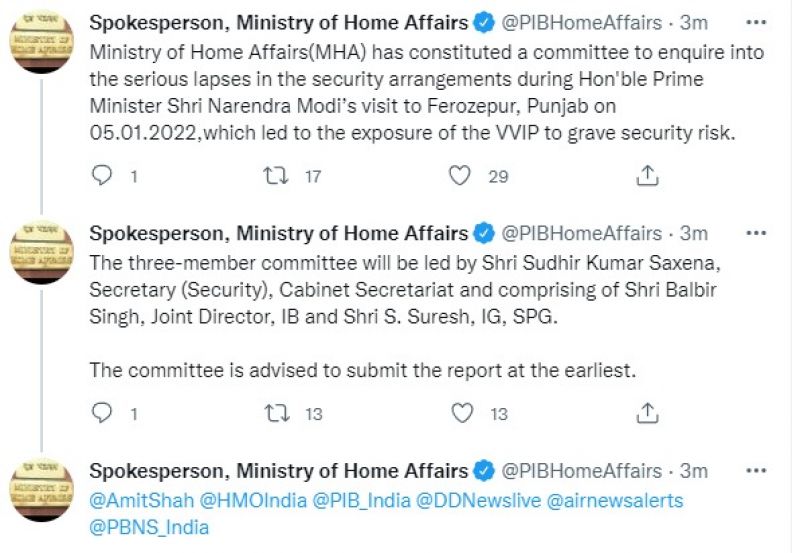The width and height of the screenshot is (800, 553).
Task: Reply to the three-member committee tweet
Action: (102, 412)
